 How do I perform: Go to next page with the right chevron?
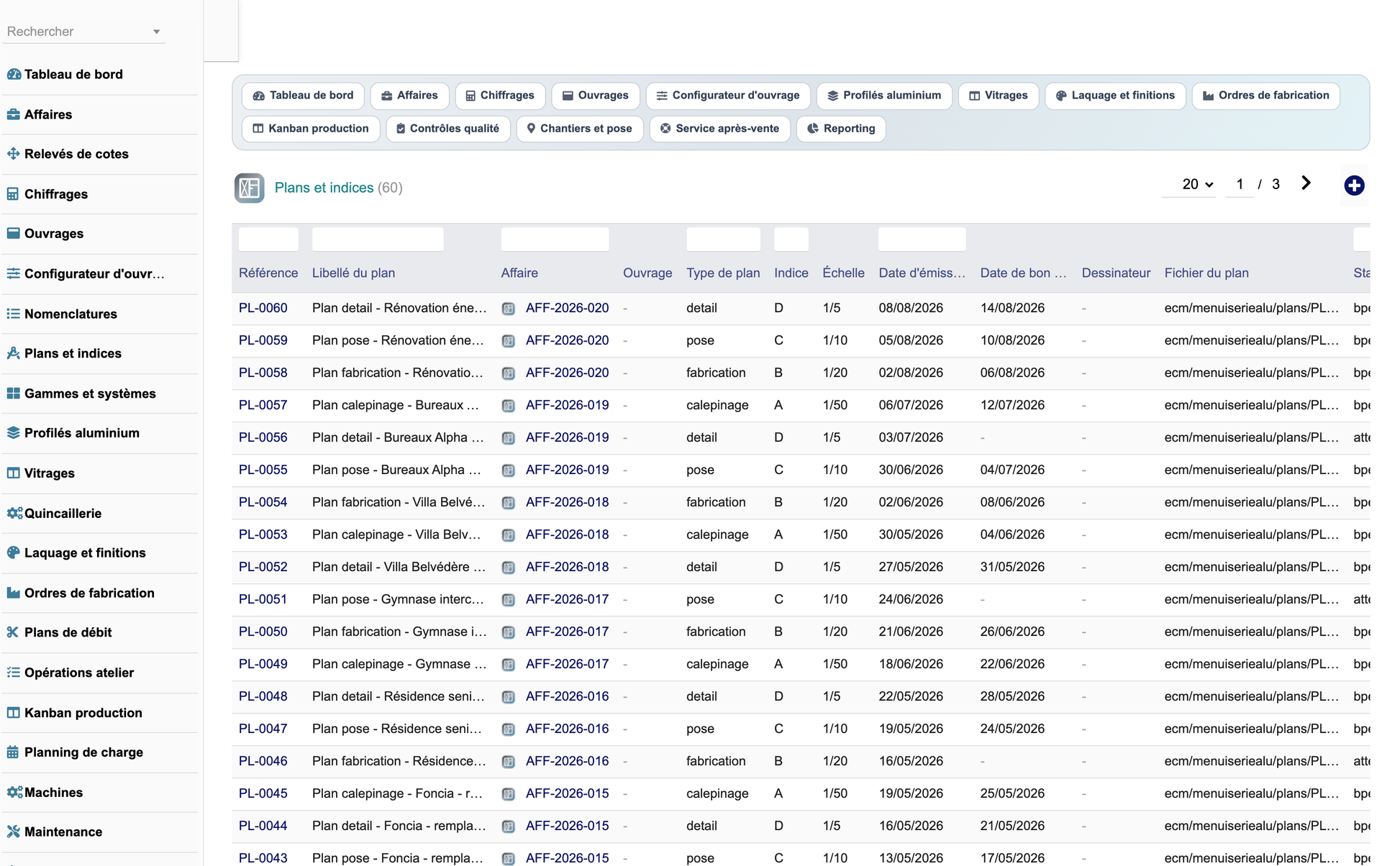coord(1306,183)
